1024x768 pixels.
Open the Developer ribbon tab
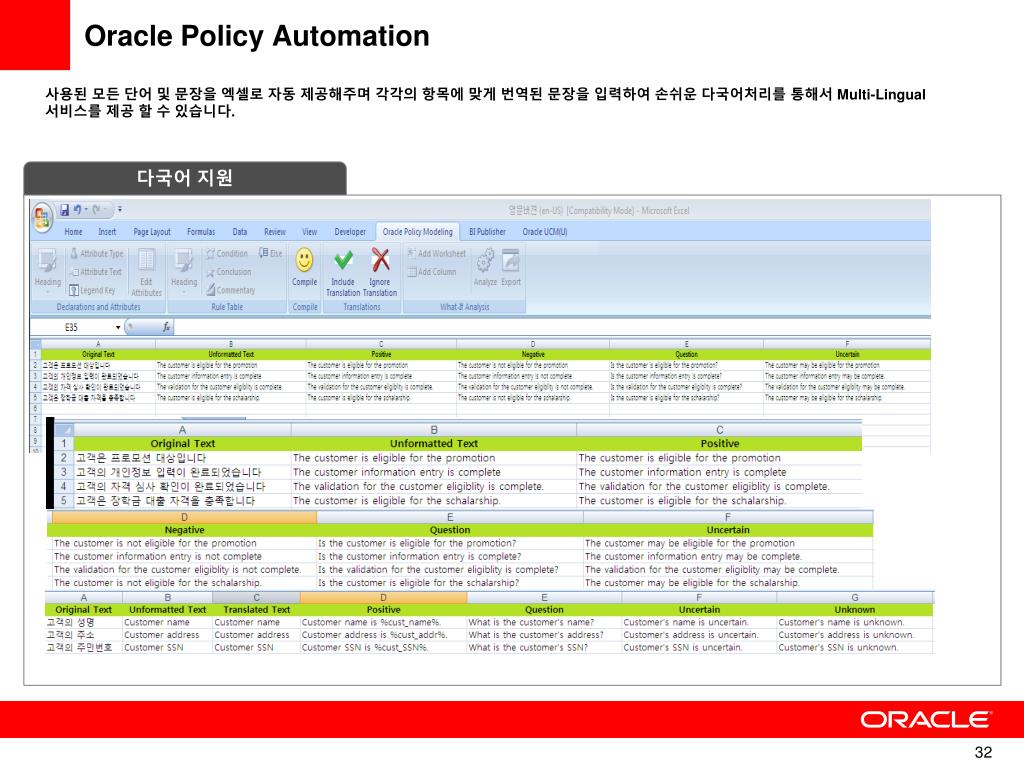pos(350,232)
